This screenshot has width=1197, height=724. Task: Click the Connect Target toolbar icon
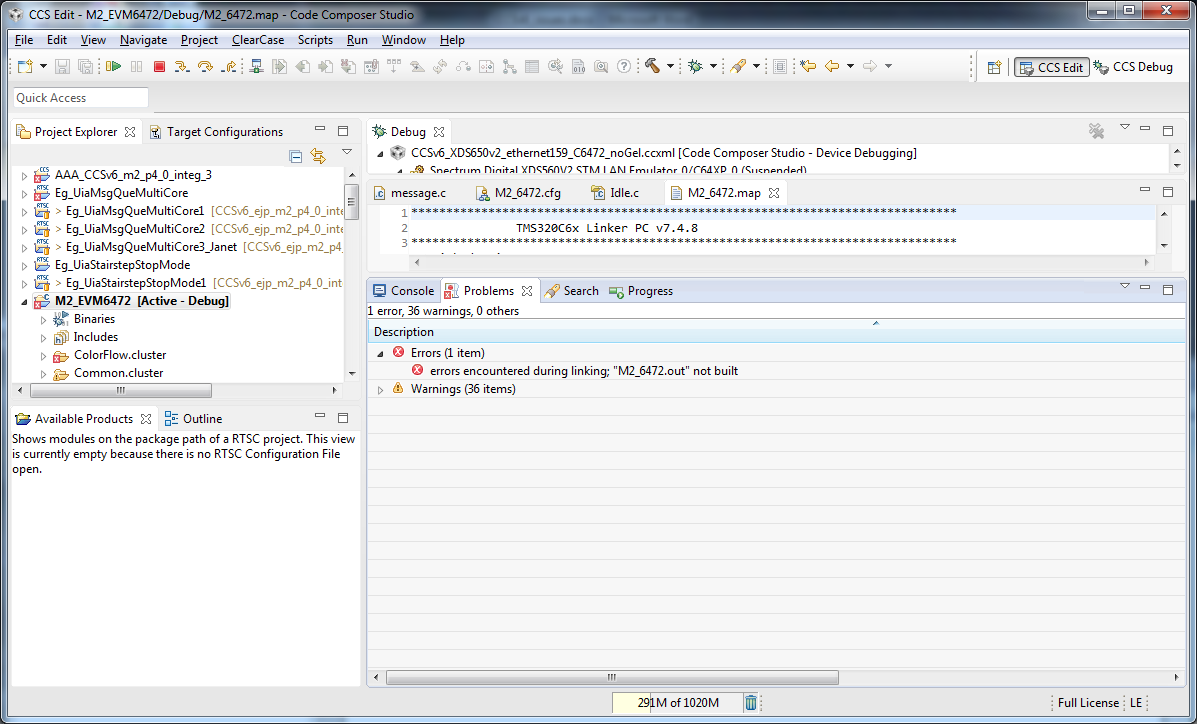point(256,66)
